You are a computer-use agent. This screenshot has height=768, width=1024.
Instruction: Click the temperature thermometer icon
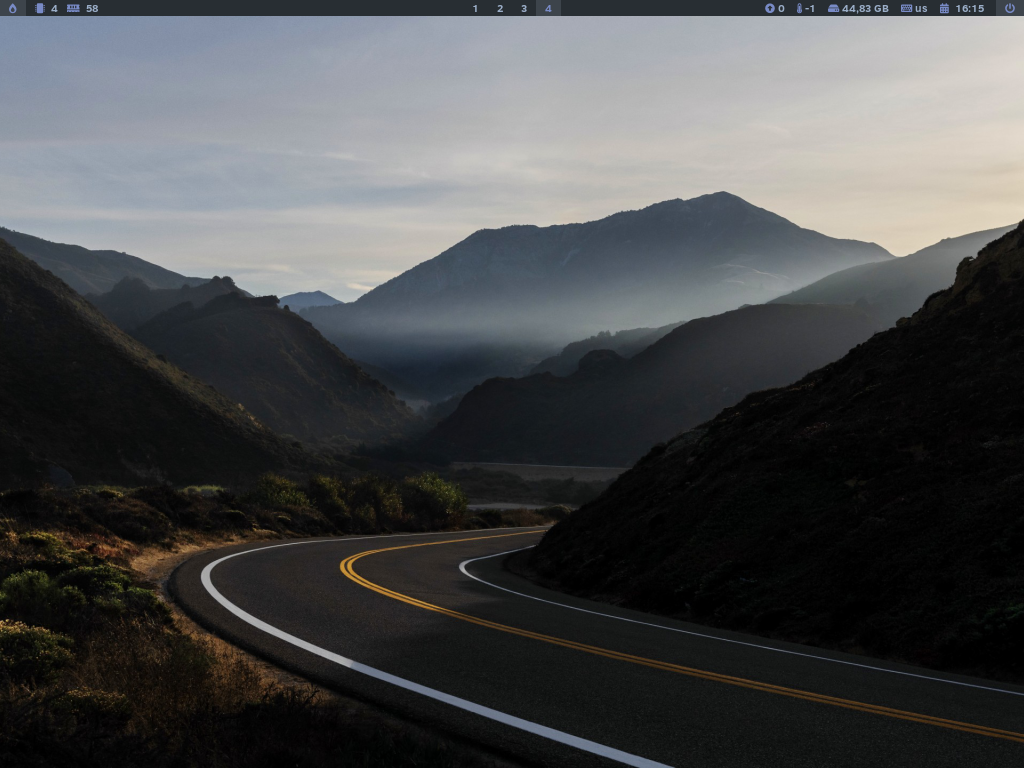click(x=799, y=8)
